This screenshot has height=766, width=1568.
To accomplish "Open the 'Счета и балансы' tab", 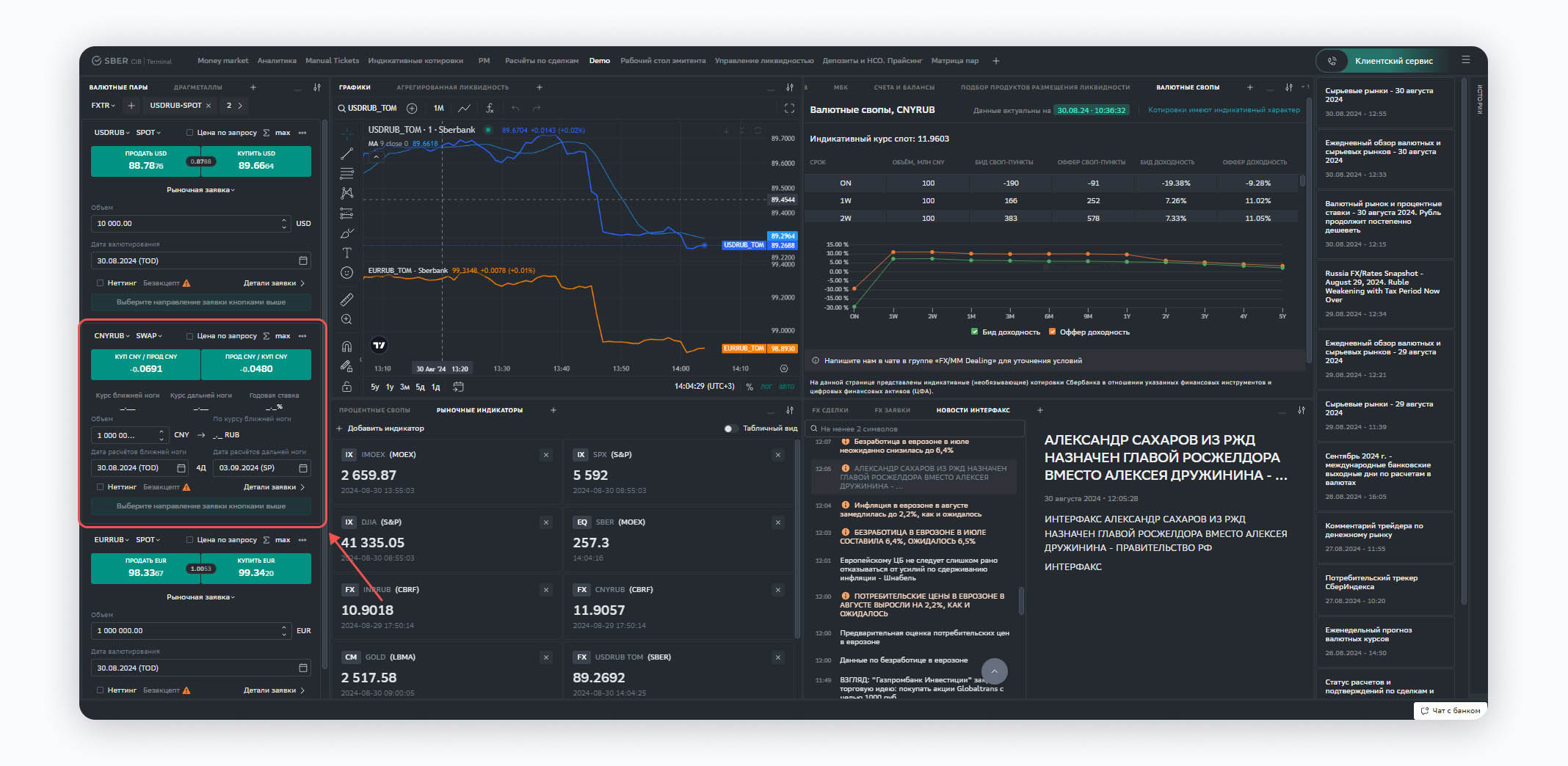I will (904, 87).
